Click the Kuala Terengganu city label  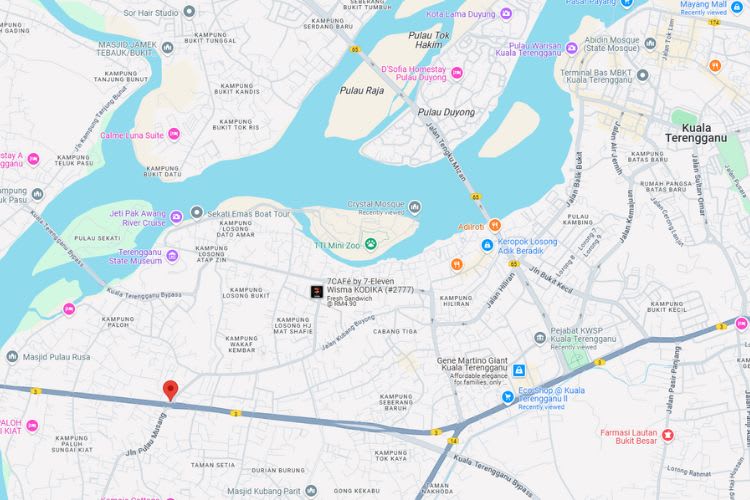[696, 133]
